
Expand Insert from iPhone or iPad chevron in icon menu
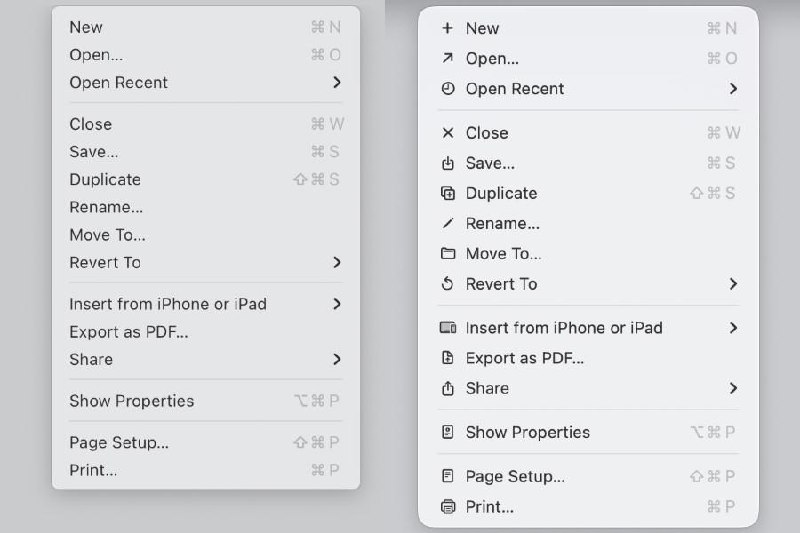click(733, 328)
